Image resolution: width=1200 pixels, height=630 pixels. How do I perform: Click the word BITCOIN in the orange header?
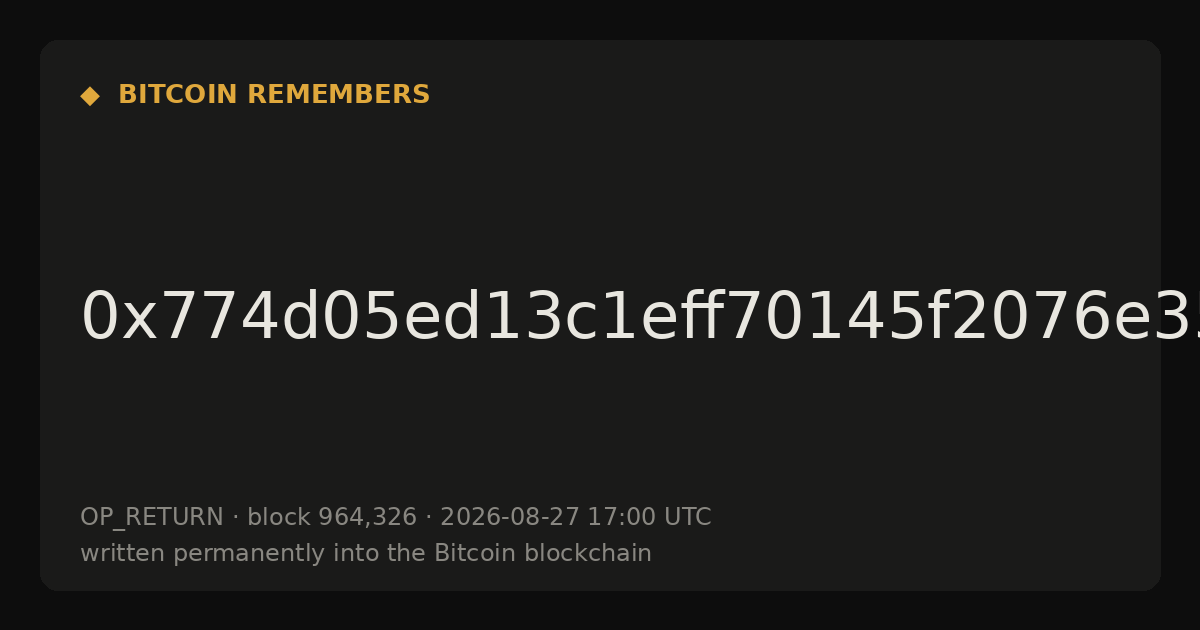[x=179, y=95]
